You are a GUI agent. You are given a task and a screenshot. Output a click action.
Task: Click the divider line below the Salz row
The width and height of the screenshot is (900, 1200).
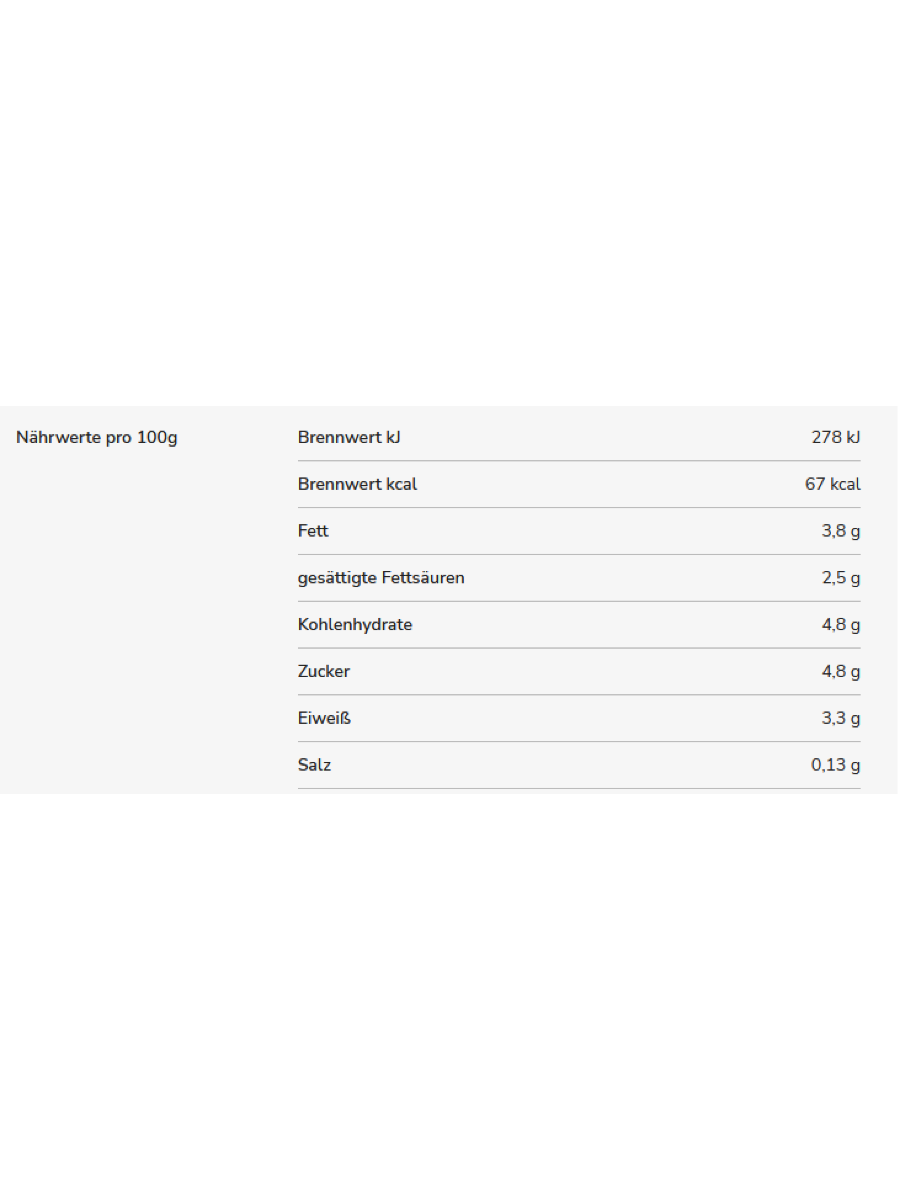pos(578,788)
